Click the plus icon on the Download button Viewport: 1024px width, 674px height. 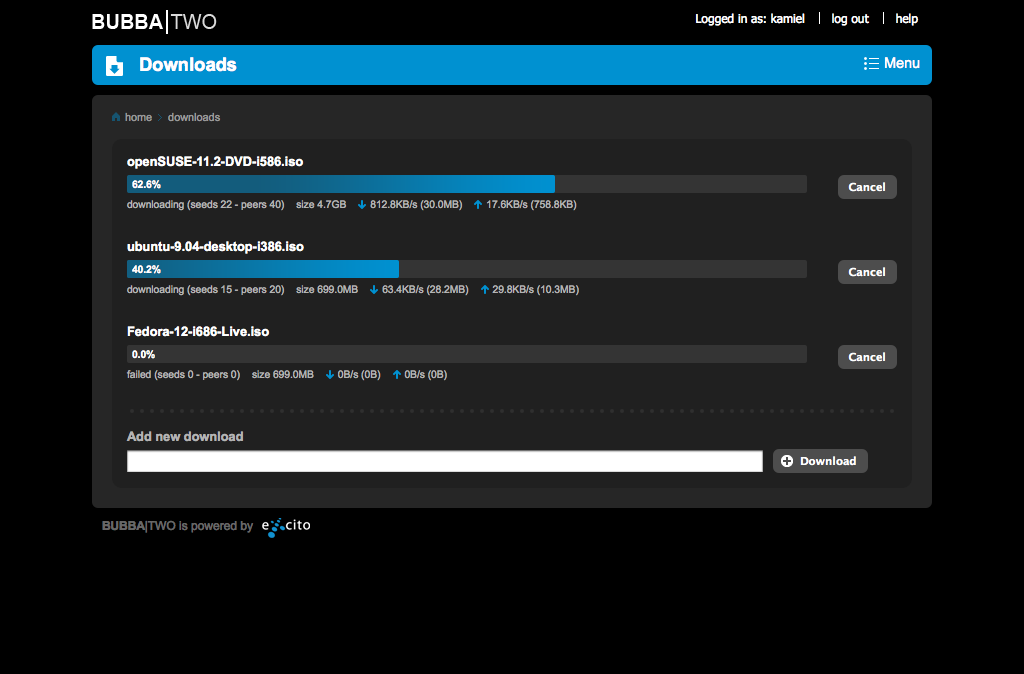[x=786, y=461]
